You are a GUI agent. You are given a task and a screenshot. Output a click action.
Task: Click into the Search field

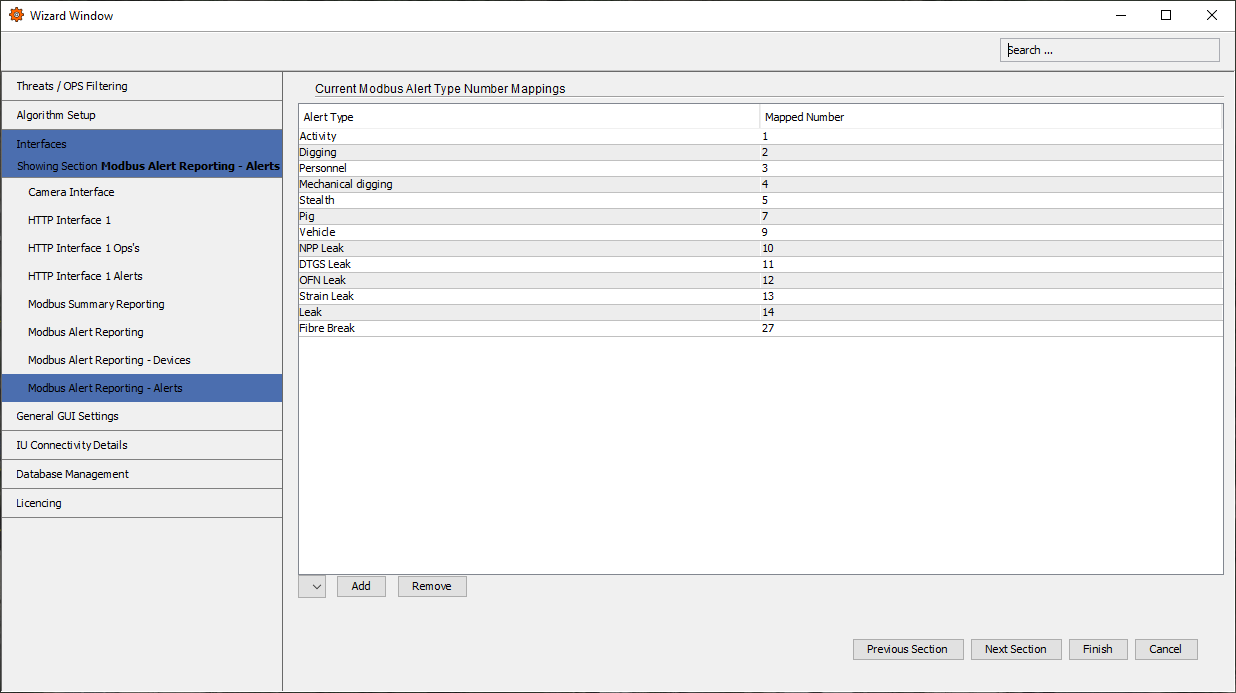coord(1108,49)
